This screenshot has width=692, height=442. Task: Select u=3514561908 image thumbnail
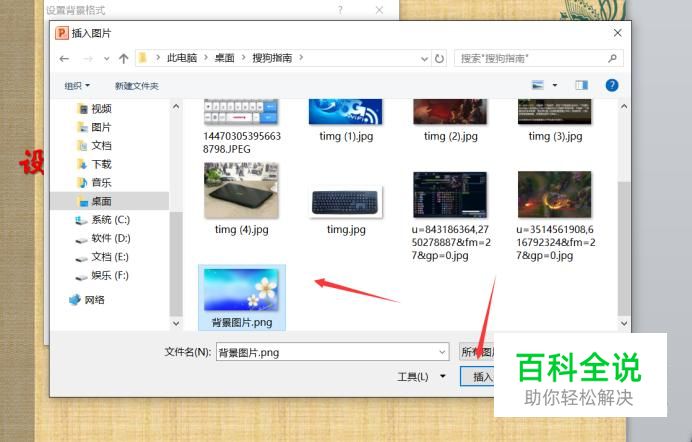click(x=555, y=195)
